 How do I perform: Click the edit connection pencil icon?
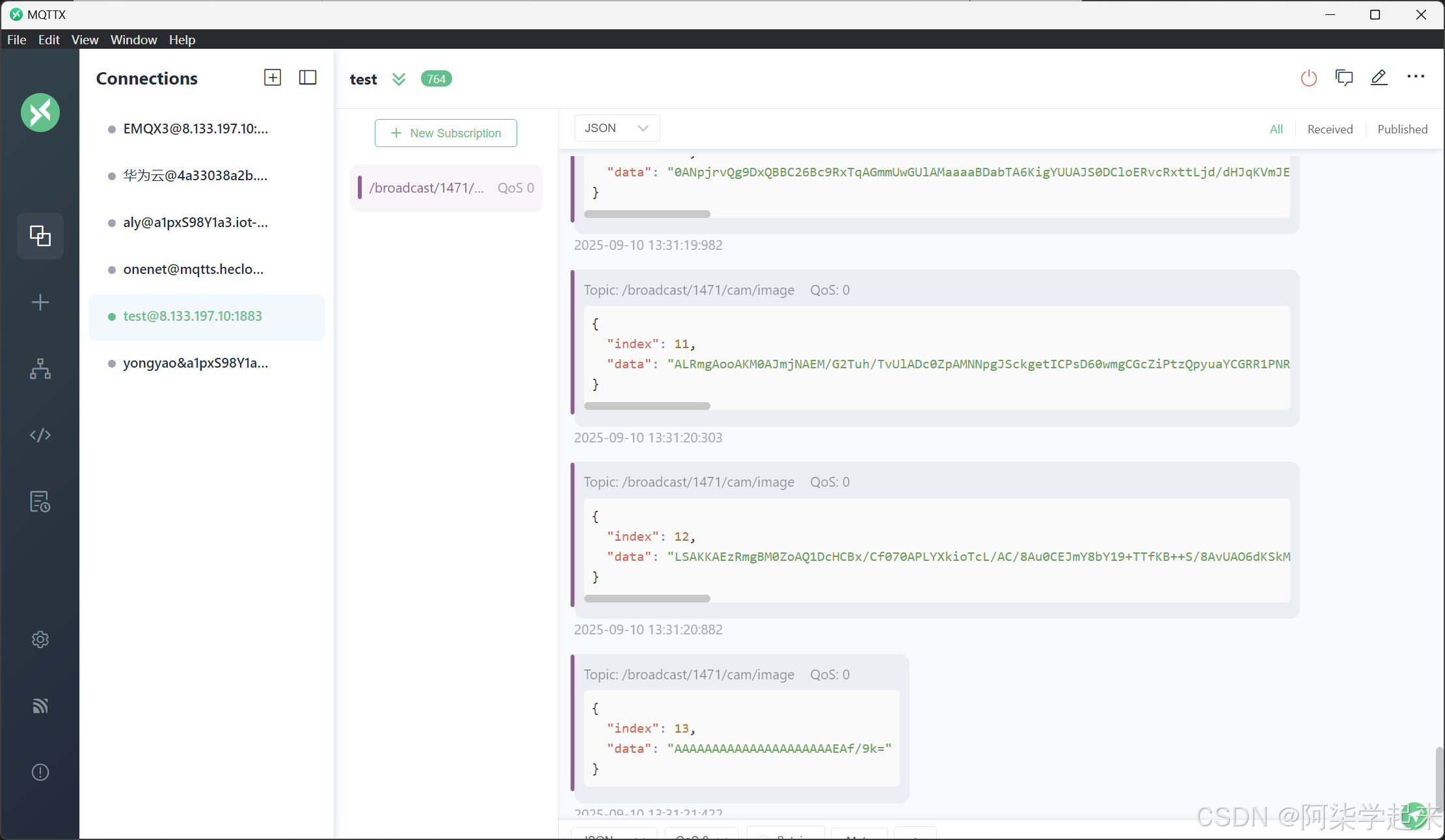point(1379,78)
